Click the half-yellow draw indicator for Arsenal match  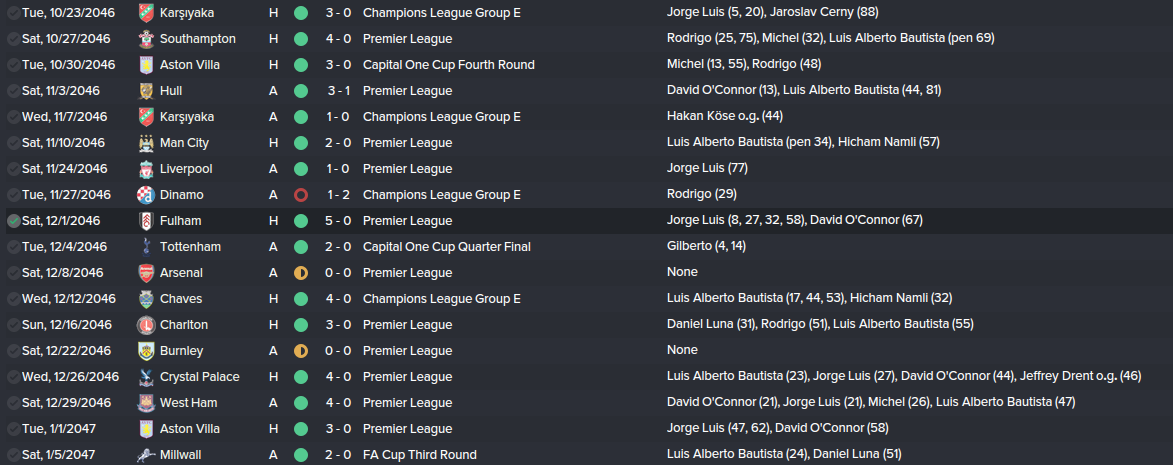click(301, 273)
